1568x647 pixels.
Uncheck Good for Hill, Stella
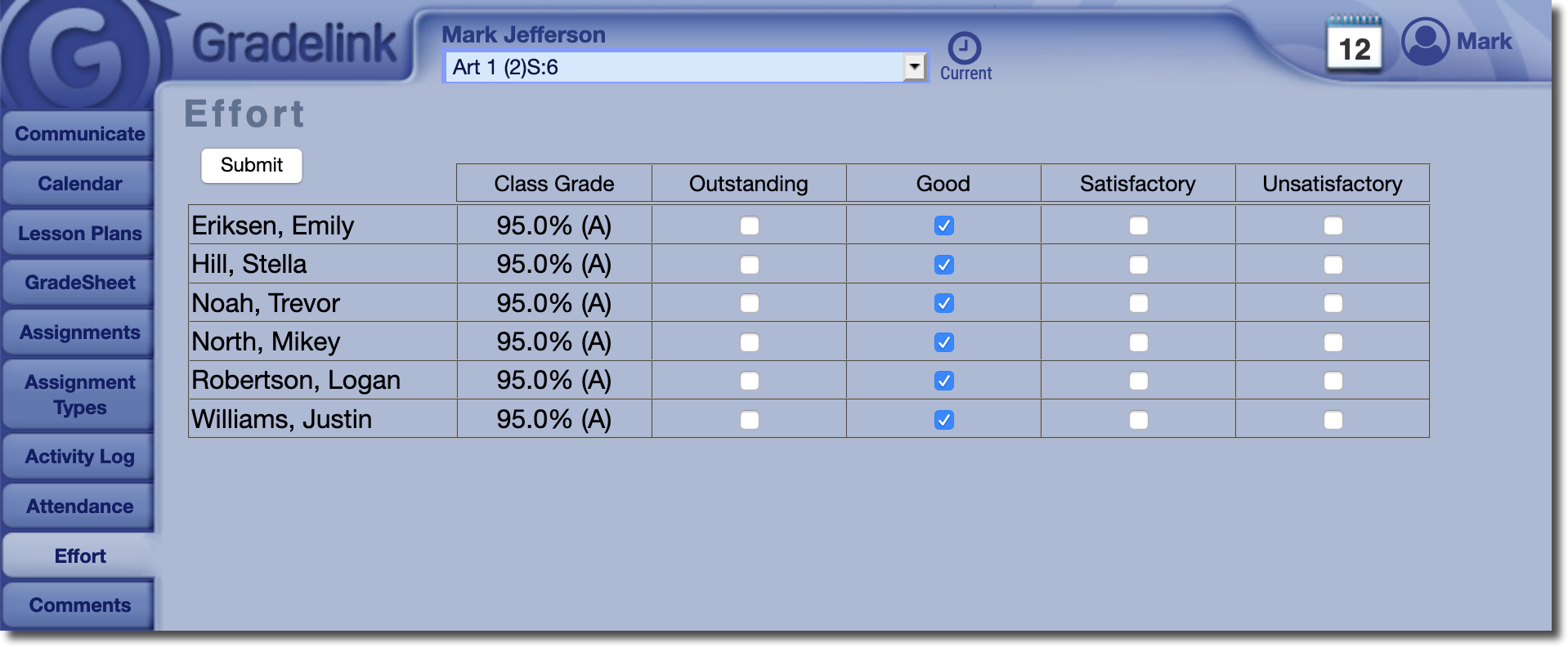943,265
